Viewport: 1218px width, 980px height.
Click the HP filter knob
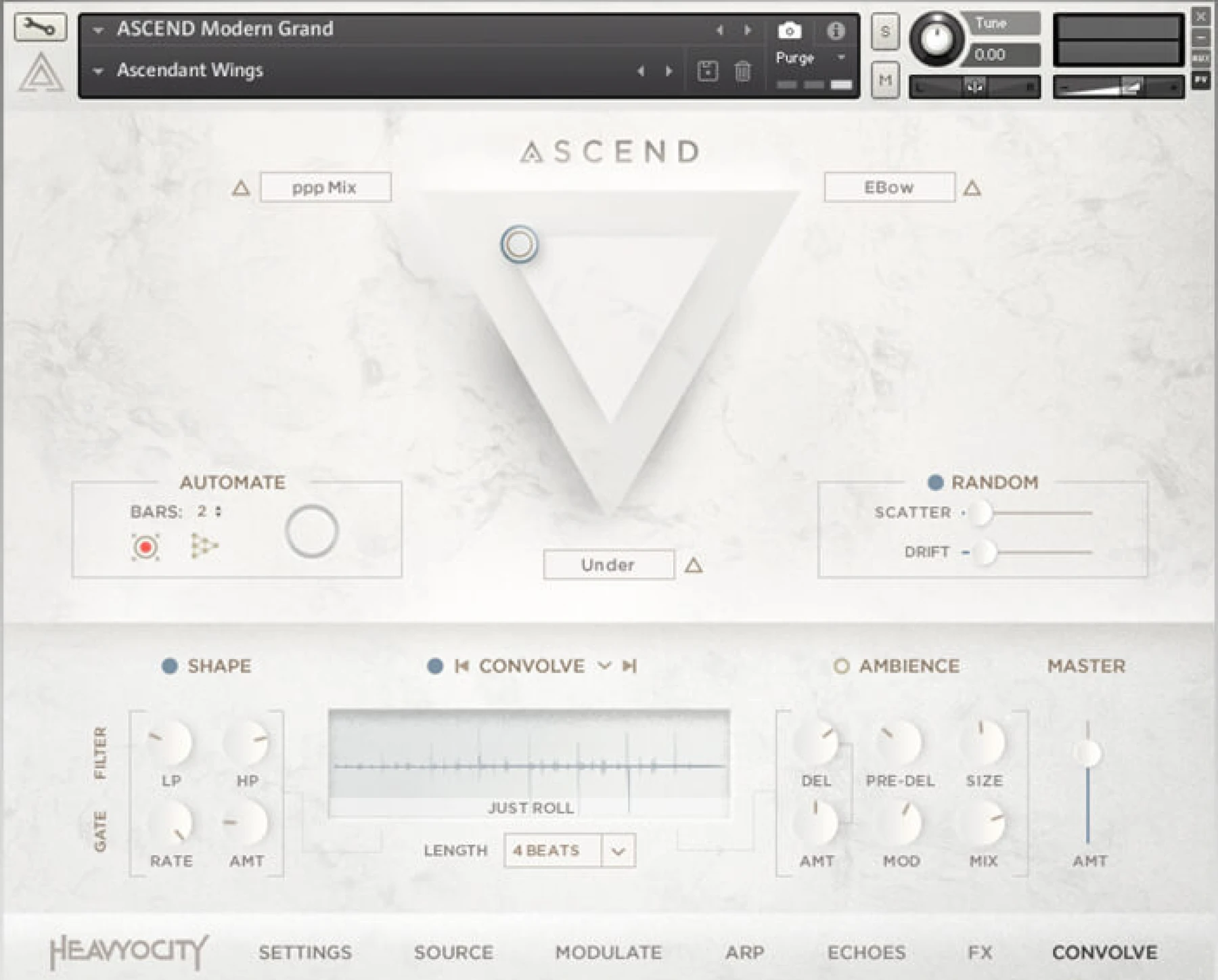[x=246, y=742]
